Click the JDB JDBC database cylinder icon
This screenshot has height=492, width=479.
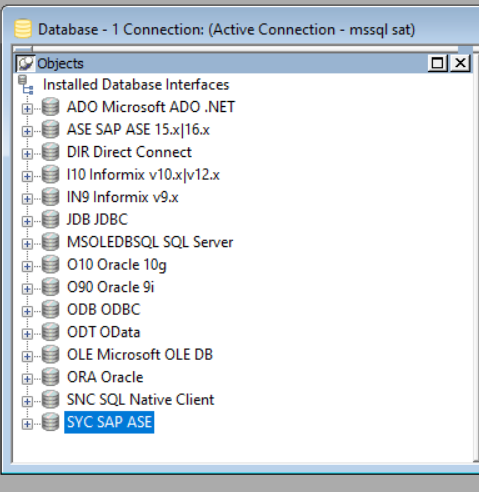pyautogui.click(x=51, y=219)
